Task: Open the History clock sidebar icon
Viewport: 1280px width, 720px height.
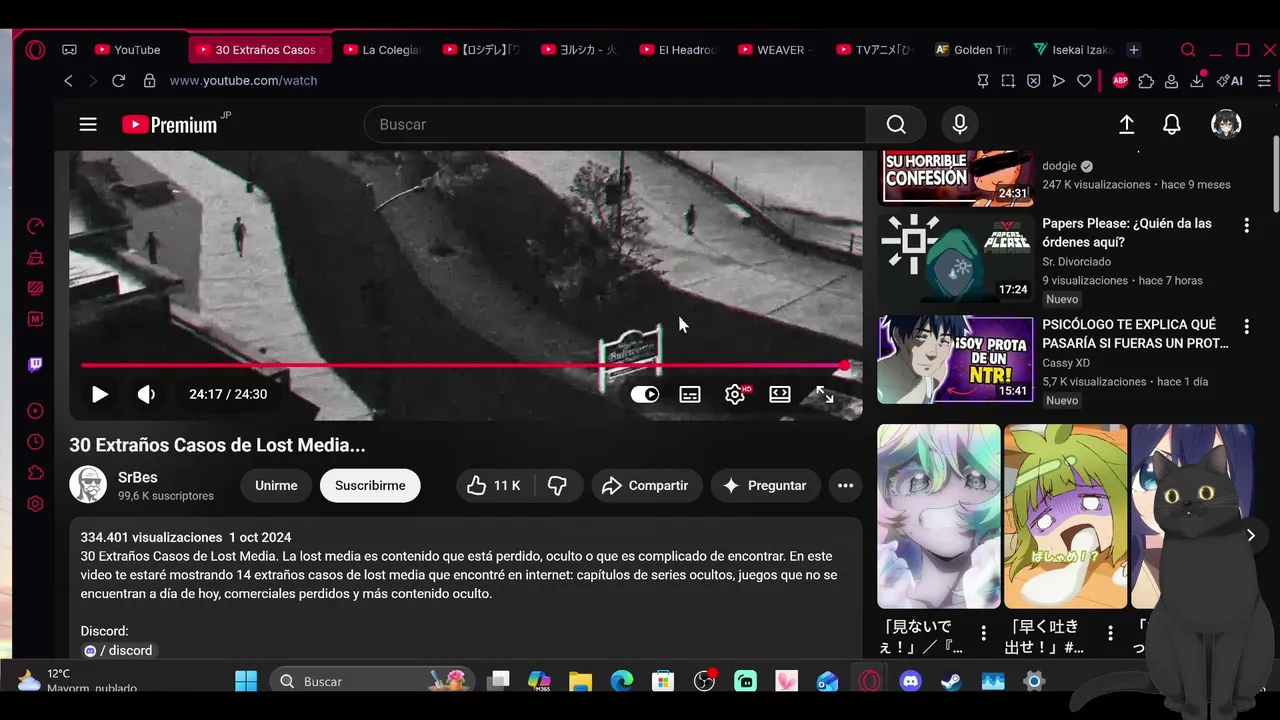Action: [x=35, y=442]
